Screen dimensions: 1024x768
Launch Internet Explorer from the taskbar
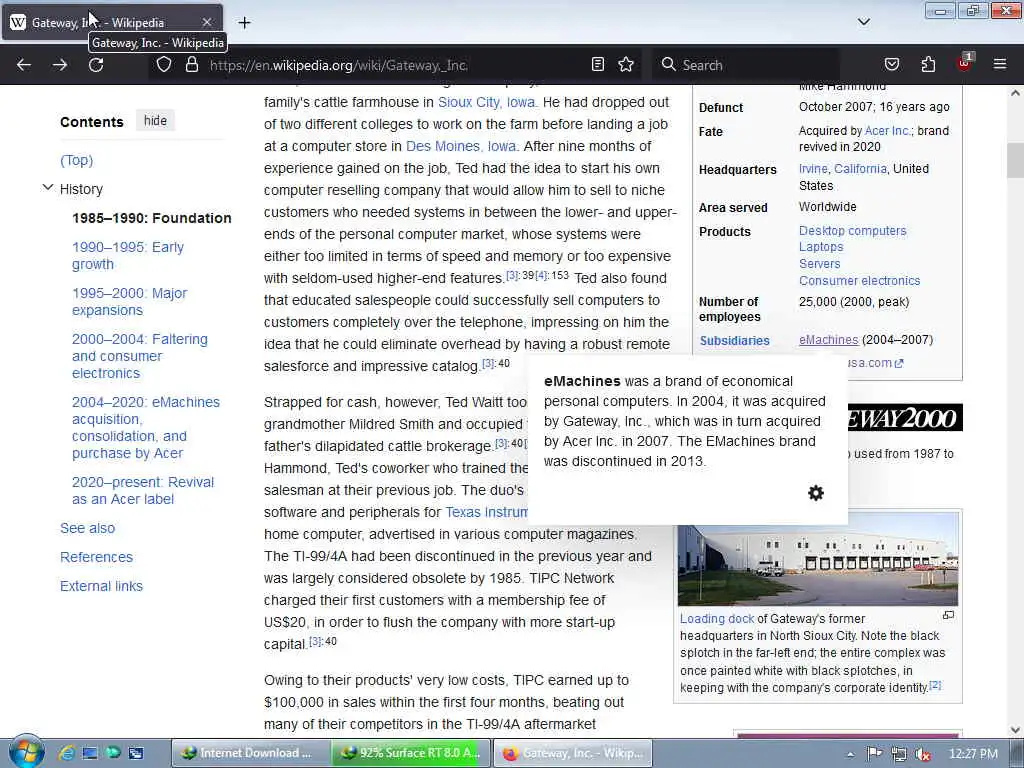point(66,753)
